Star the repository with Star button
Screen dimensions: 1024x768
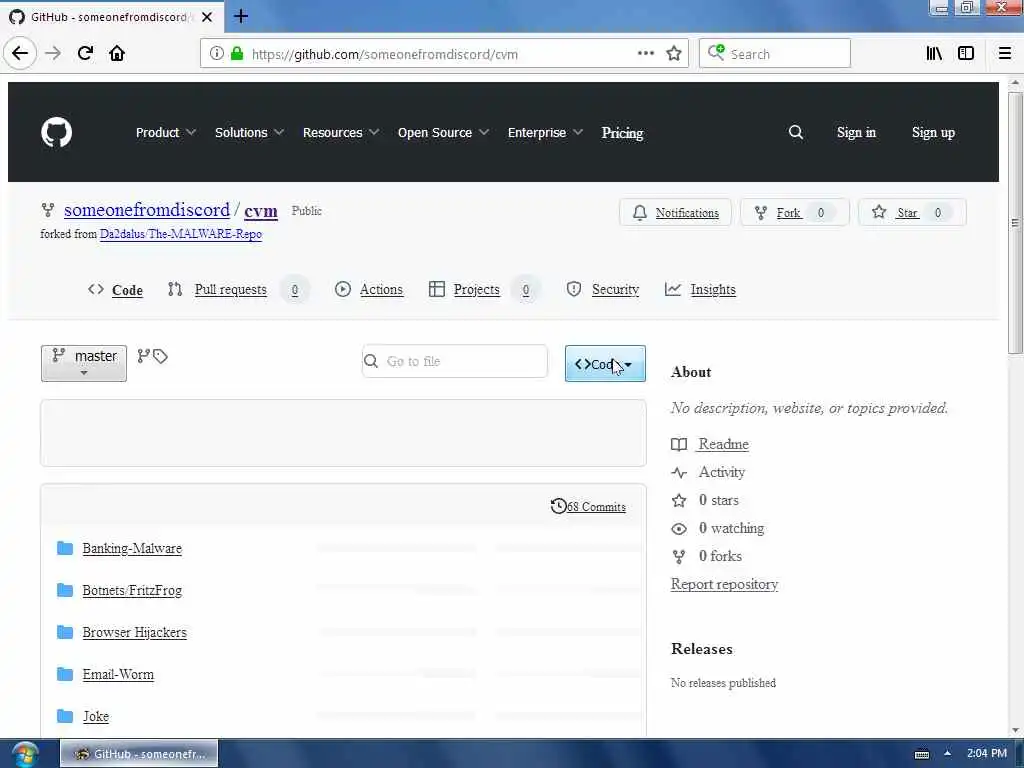click(912, 212)
